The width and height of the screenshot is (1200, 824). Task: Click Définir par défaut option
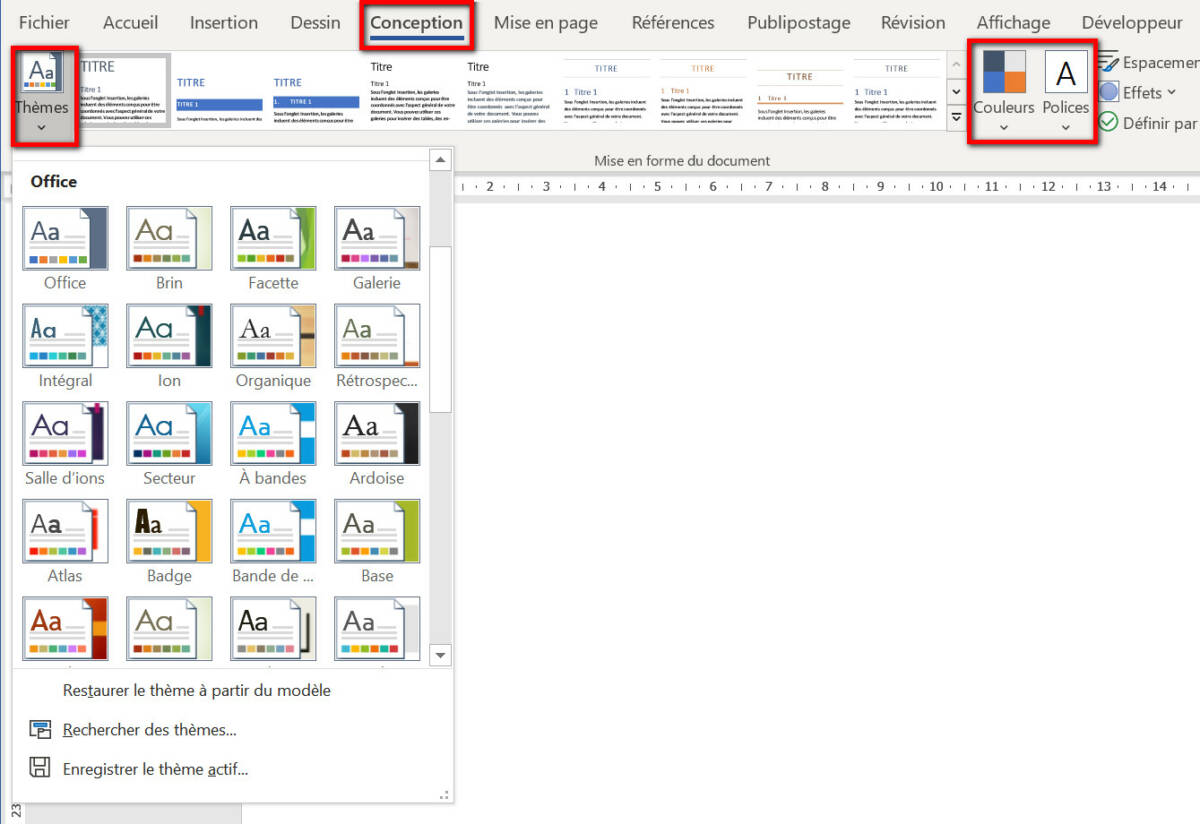click(1150, 122)
